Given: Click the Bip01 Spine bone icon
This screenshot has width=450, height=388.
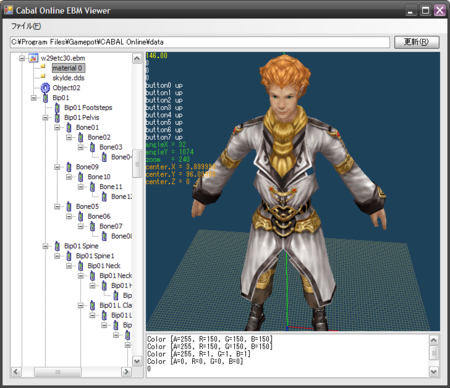Looking at the screenshot, I should point(57,246).
